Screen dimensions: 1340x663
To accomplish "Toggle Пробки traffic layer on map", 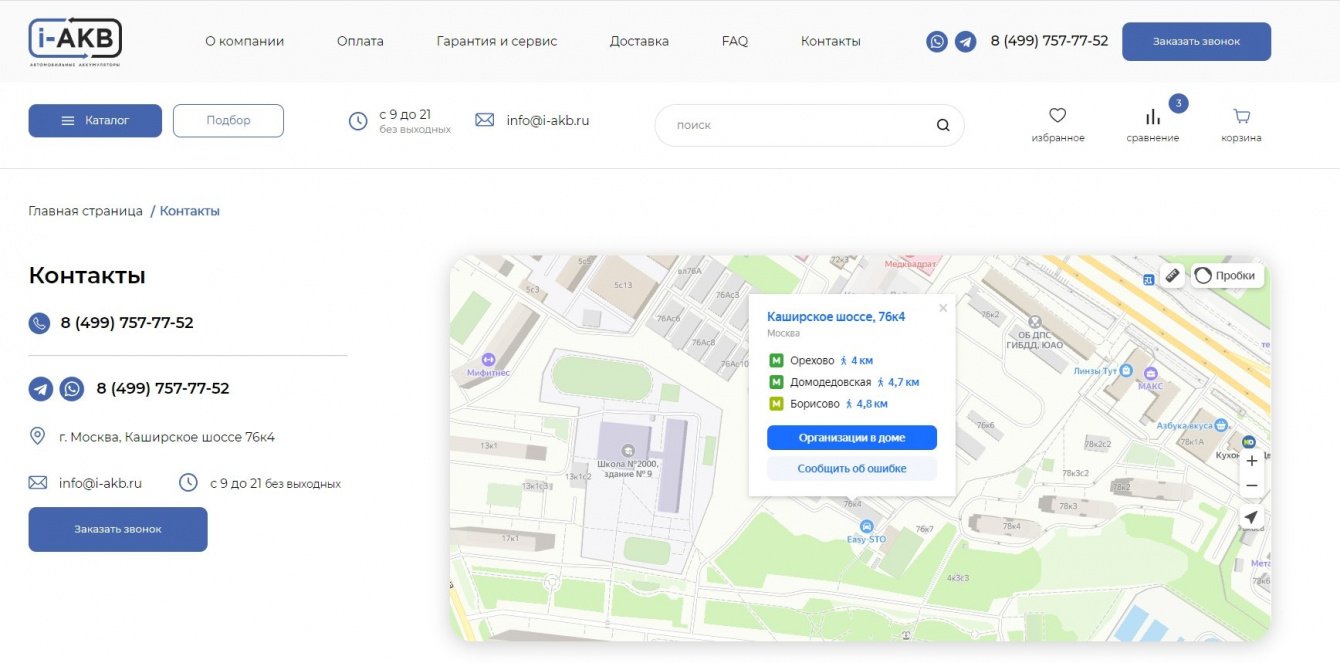I will [x=1227, y=276].
